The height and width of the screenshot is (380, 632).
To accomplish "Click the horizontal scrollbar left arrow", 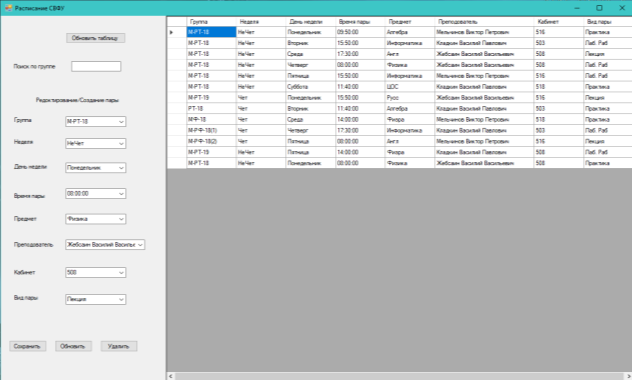I will point(171,376).
